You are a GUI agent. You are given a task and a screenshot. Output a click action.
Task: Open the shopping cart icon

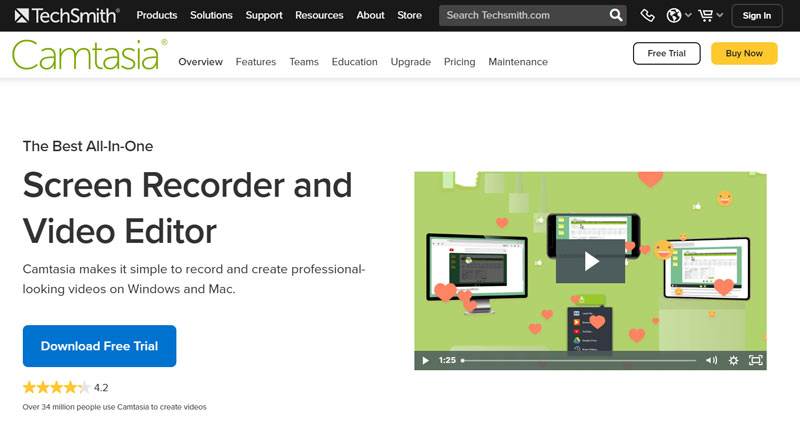706,15
